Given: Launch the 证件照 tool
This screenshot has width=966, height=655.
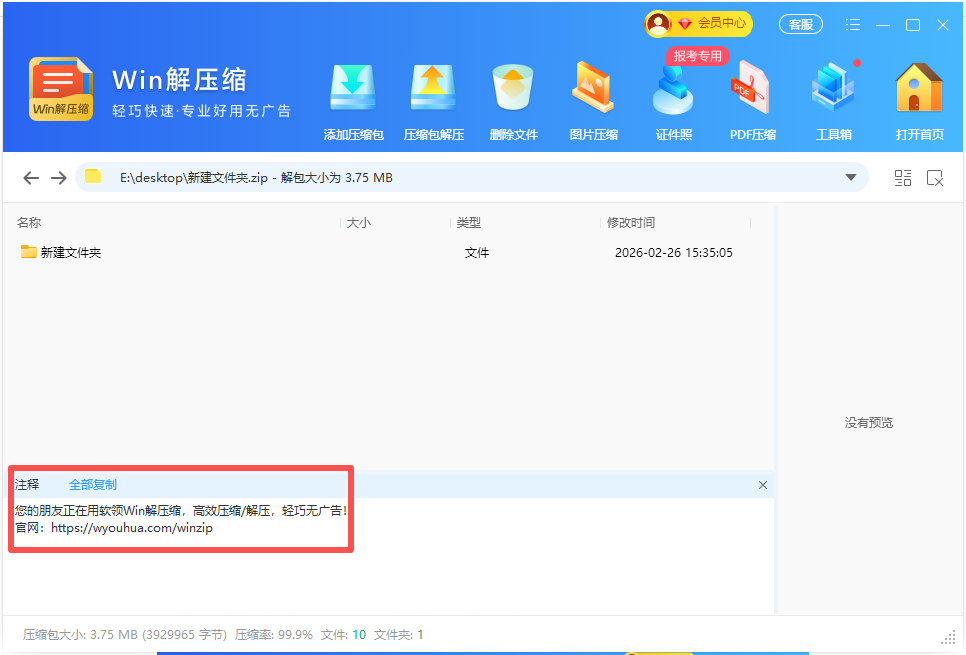Looking at the screenshot, I should pyautogui.click(x=673, y=101).
